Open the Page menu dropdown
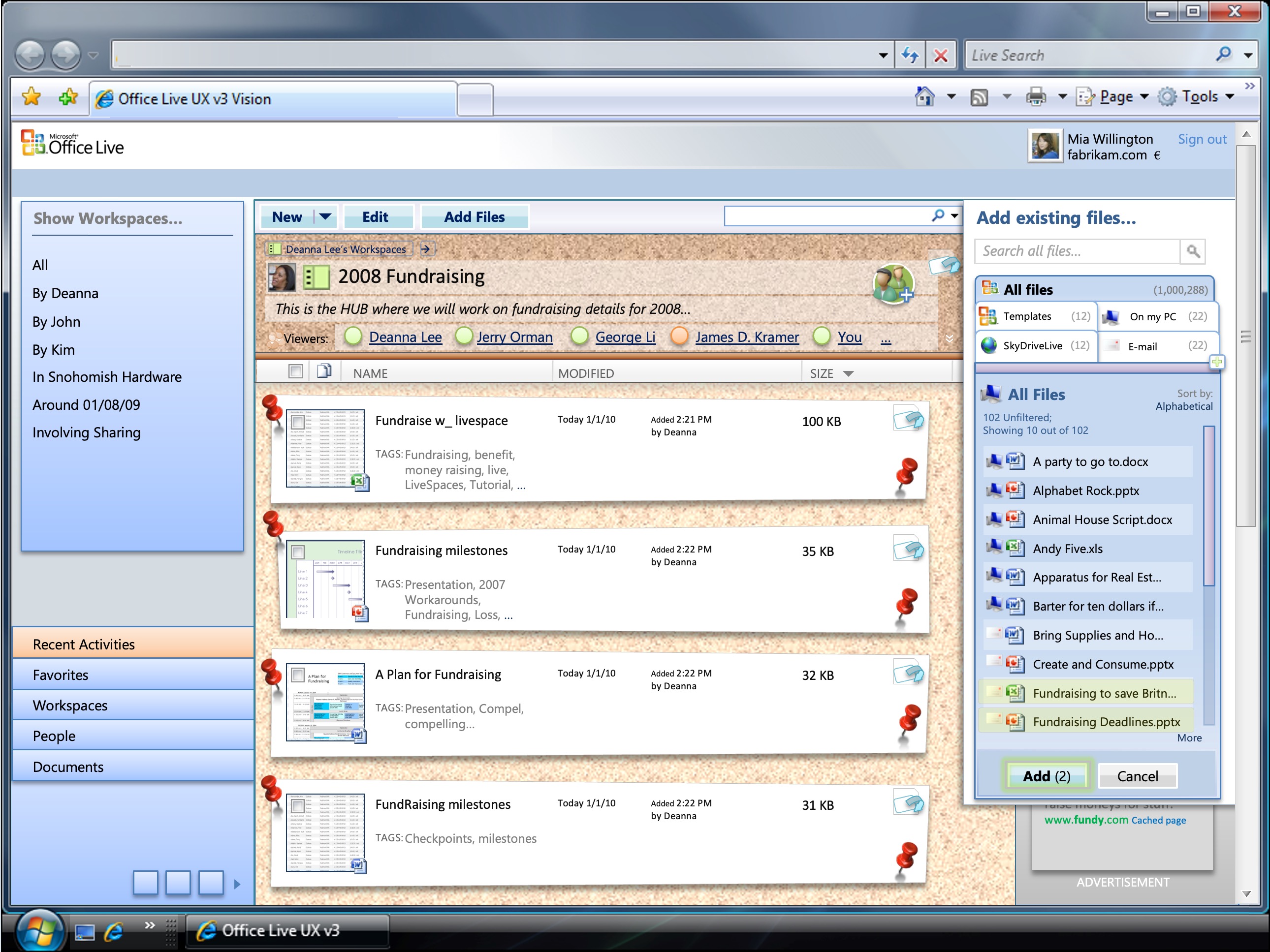Image resolution: width=1270 pixels, height=952 pixels. click(x=1144, y=96)
